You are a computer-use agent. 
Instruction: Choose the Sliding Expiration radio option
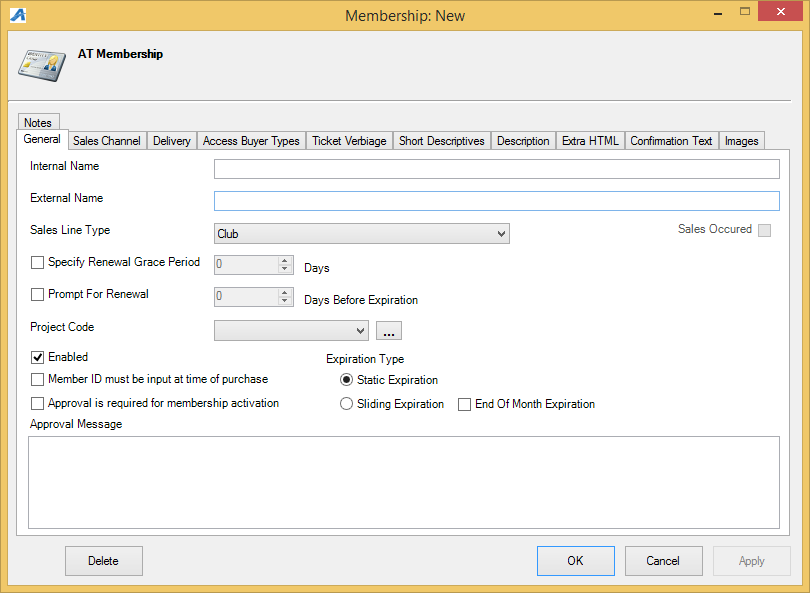pos(346,404)
